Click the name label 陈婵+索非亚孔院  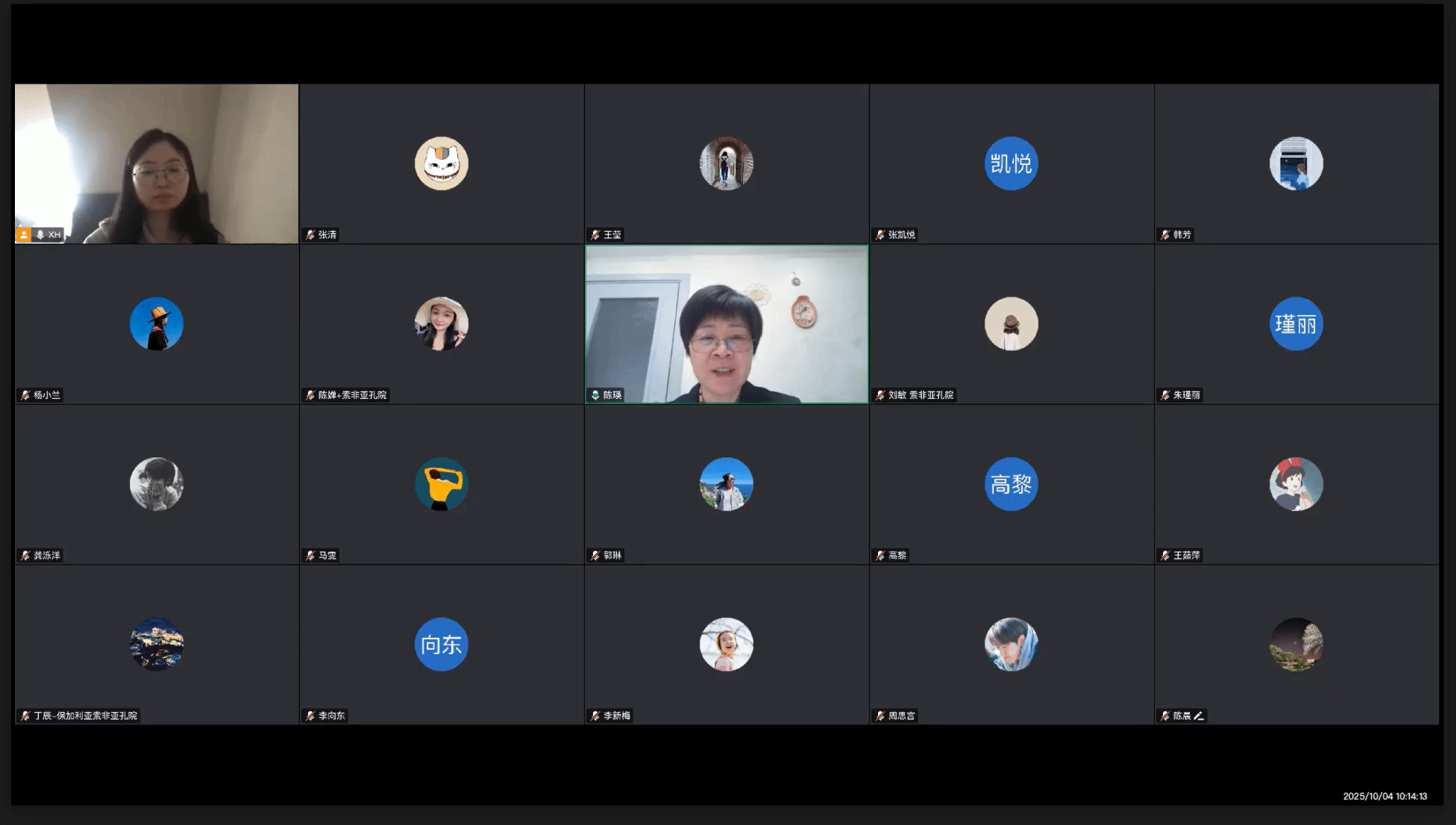tap(353, 395)
